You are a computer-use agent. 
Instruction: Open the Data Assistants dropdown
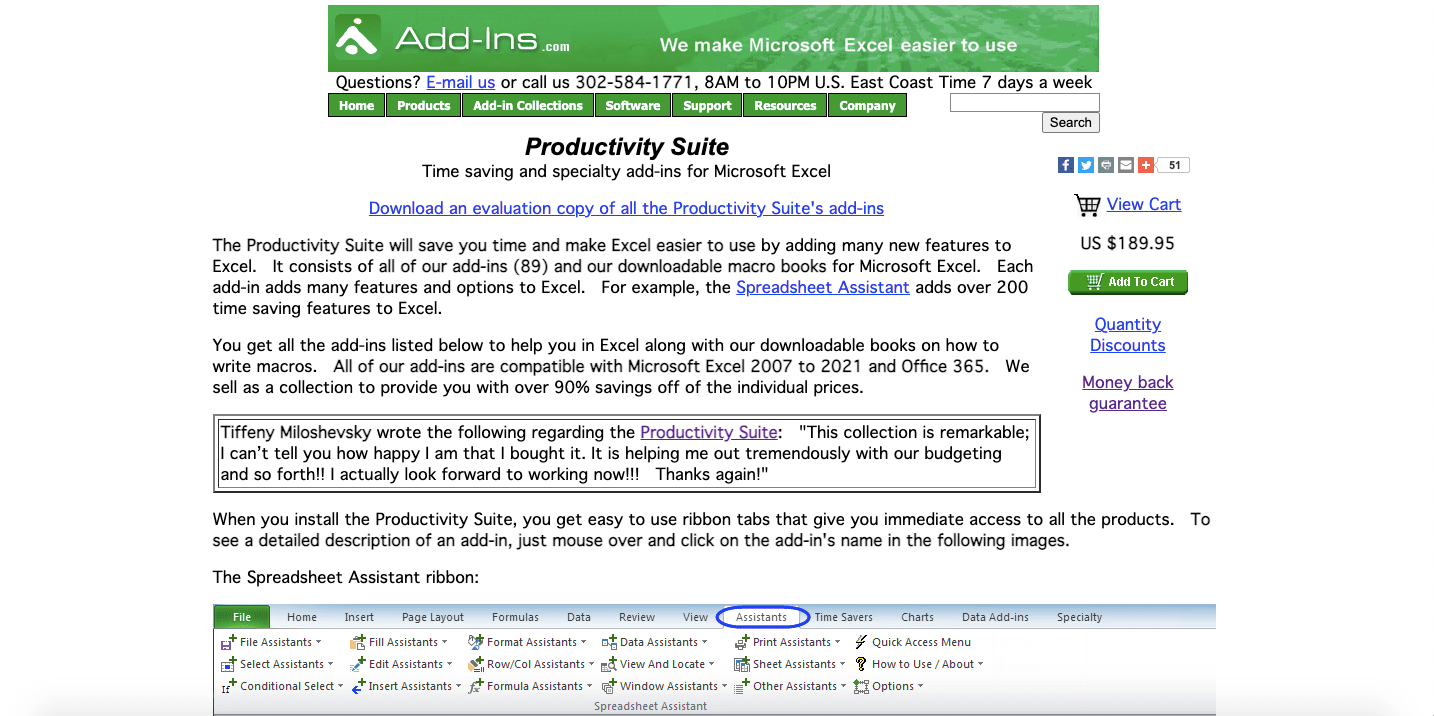[704, 642]
